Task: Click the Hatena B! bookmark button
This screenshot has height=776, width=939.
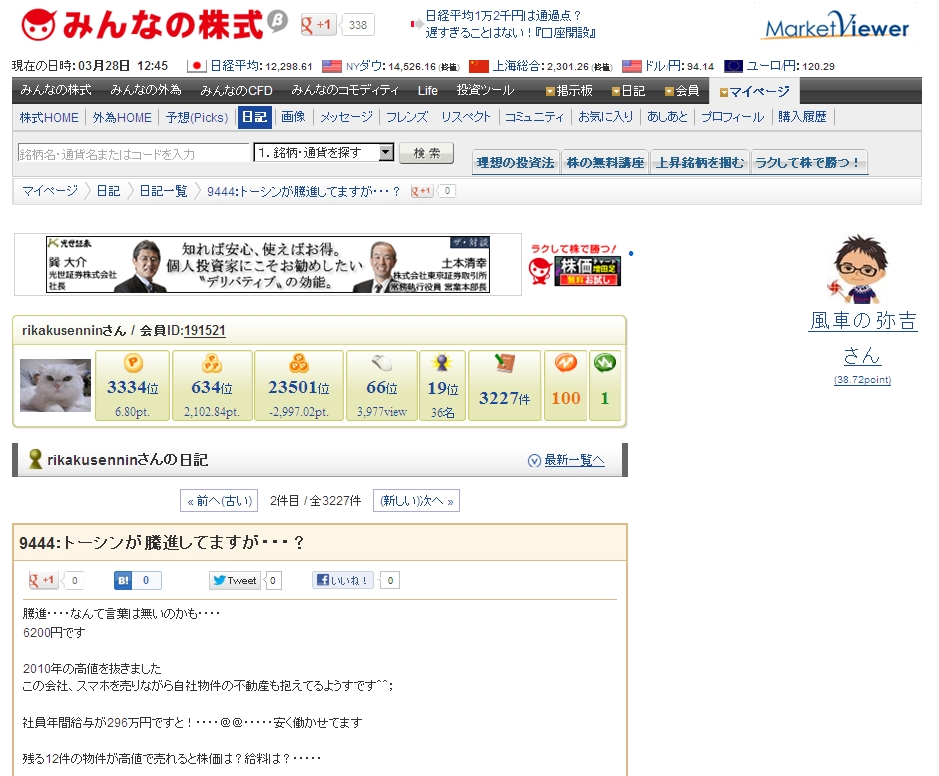Action: (x=137, y=580)
